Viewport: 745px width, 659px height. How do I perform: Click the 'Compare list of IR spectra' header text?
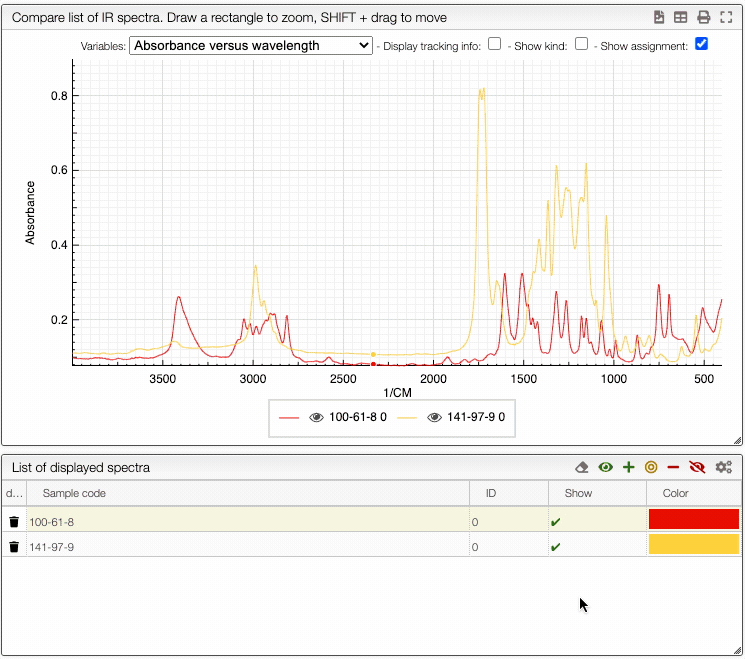tap(229, 18)
